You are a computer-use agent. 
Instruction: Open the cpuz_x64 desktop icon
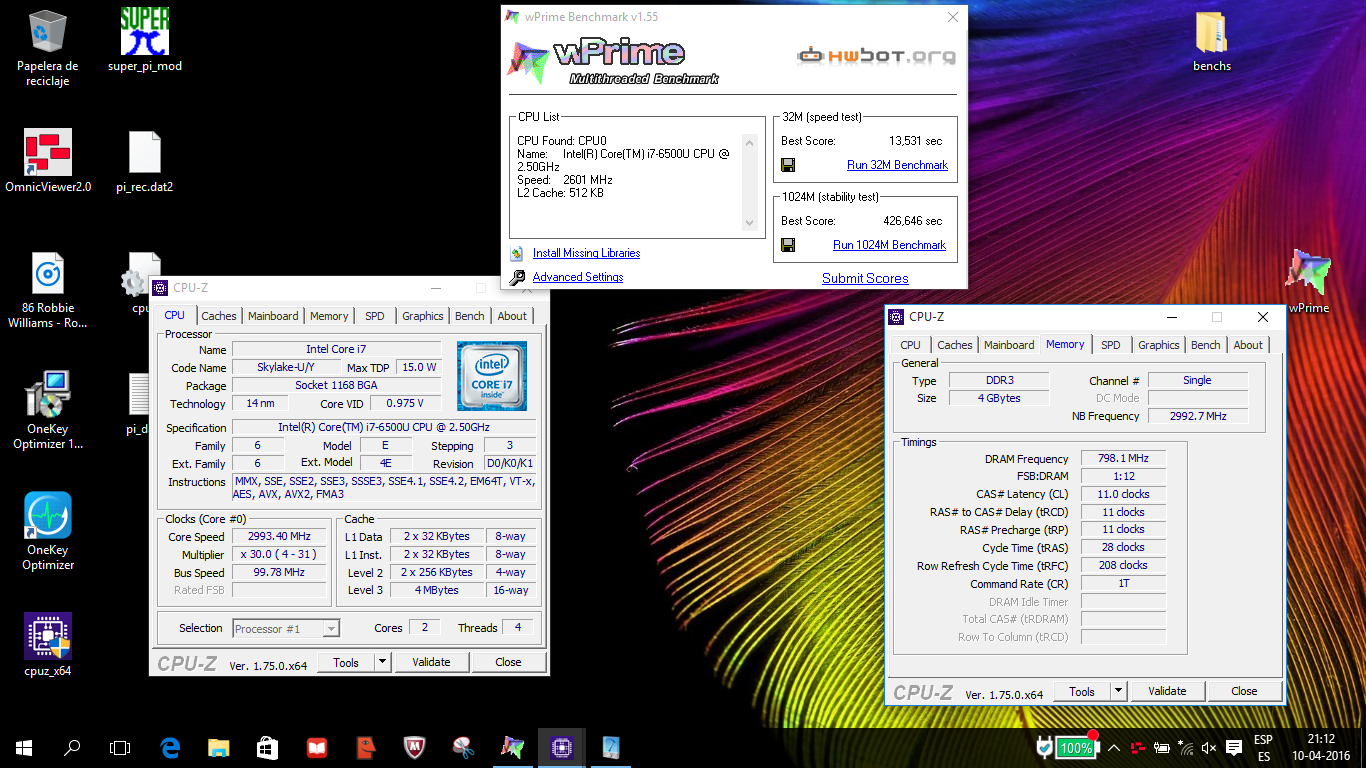tap(48, 645)
